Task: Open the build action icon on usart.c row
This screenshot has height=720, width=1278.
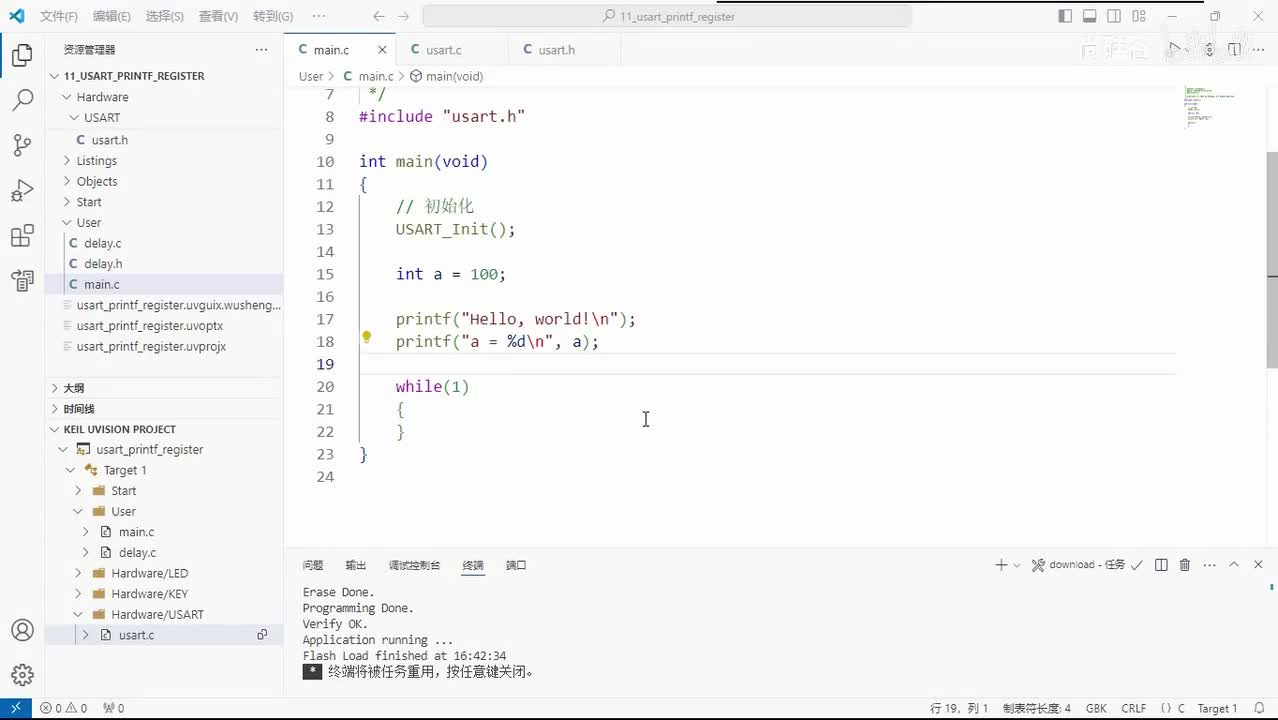Action: pyautogui.click(x=262, y=635)
